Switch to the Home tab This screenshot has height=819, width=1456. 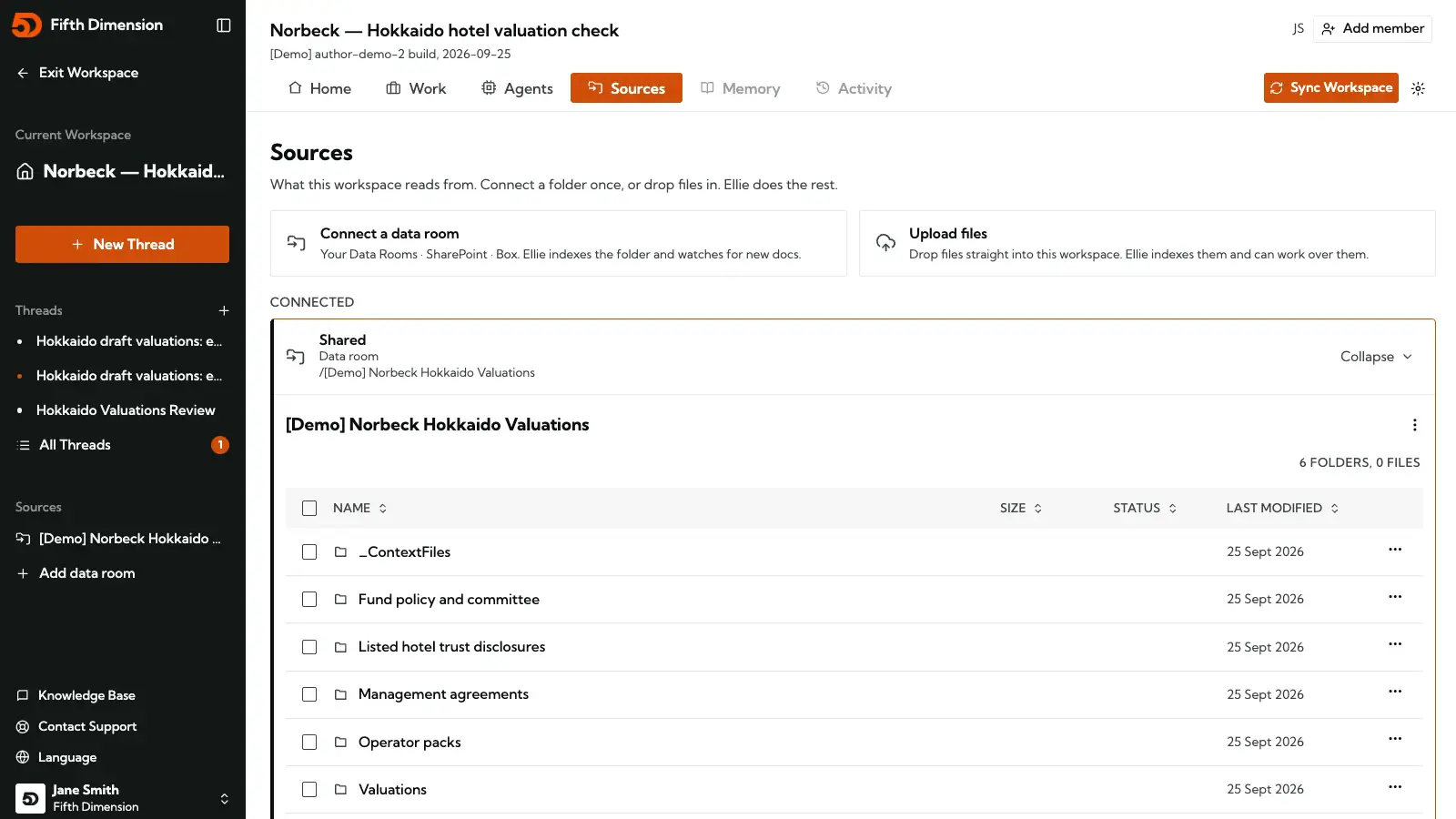[x=319, y=88]
